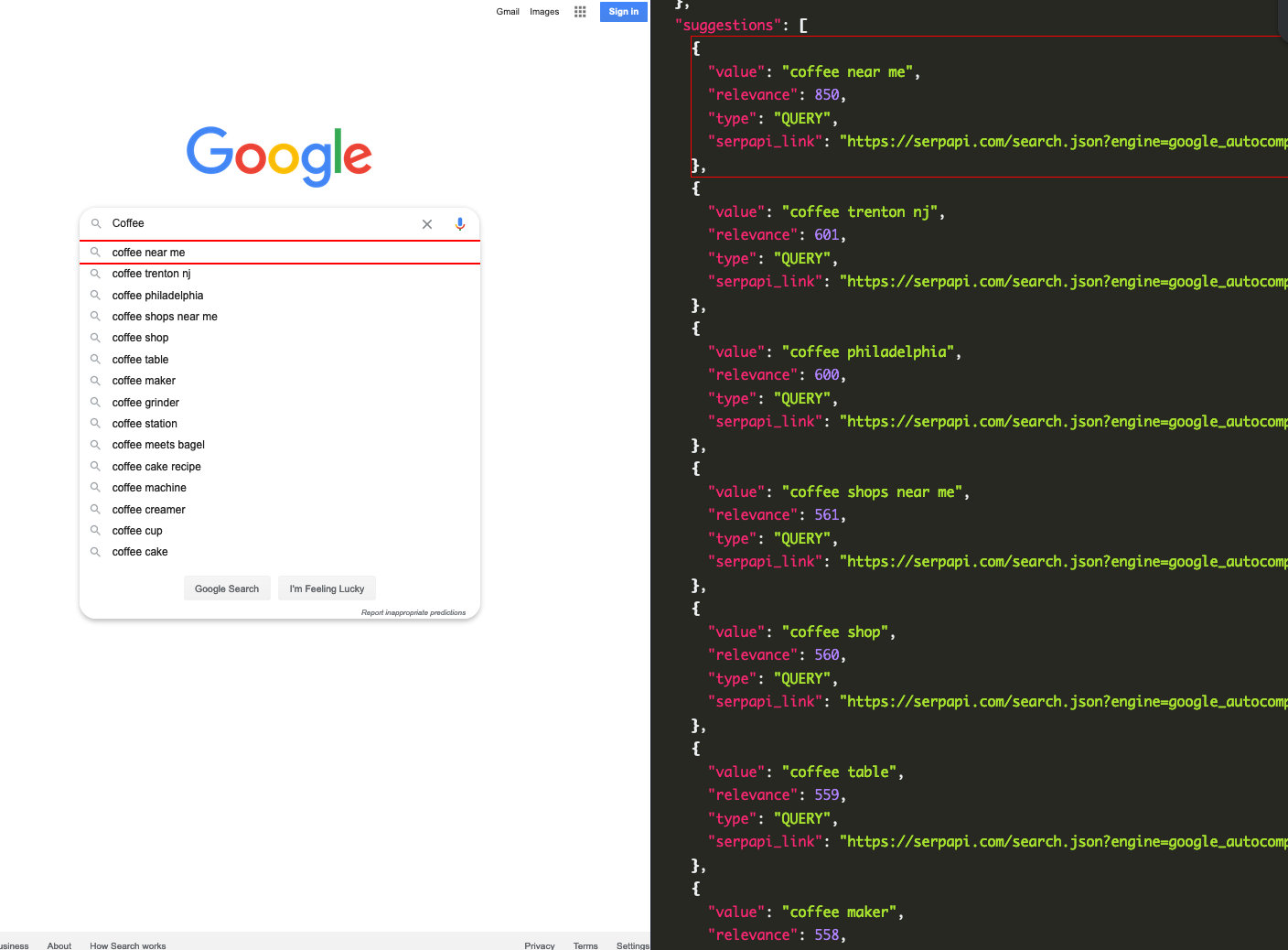The width and height of the screenshot is (1288, 950).
Task: Click the Sign in button
Action: [x=624, y=12]
